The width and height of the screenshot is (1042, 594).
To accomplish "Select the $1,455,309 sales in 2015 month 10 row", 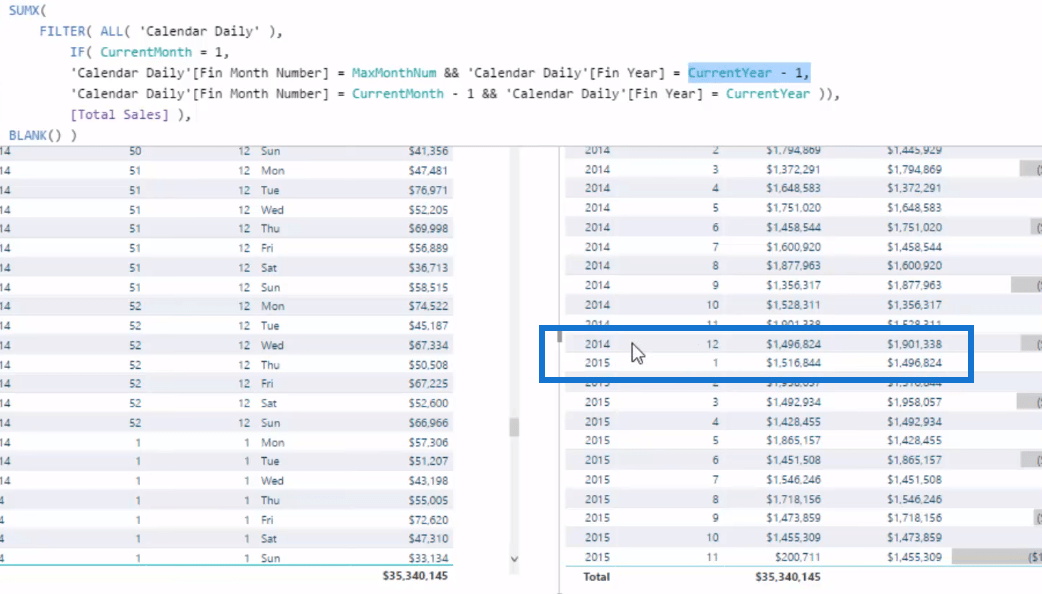I will [793, 538].
